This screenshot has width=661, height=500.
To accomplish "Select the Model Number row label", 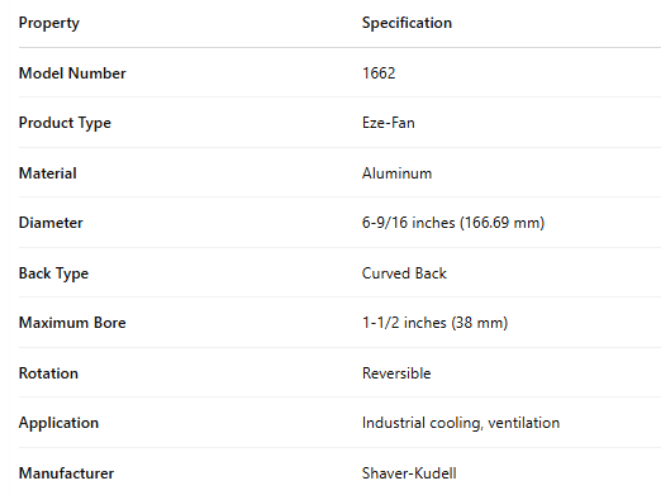I will pos(72,73).
